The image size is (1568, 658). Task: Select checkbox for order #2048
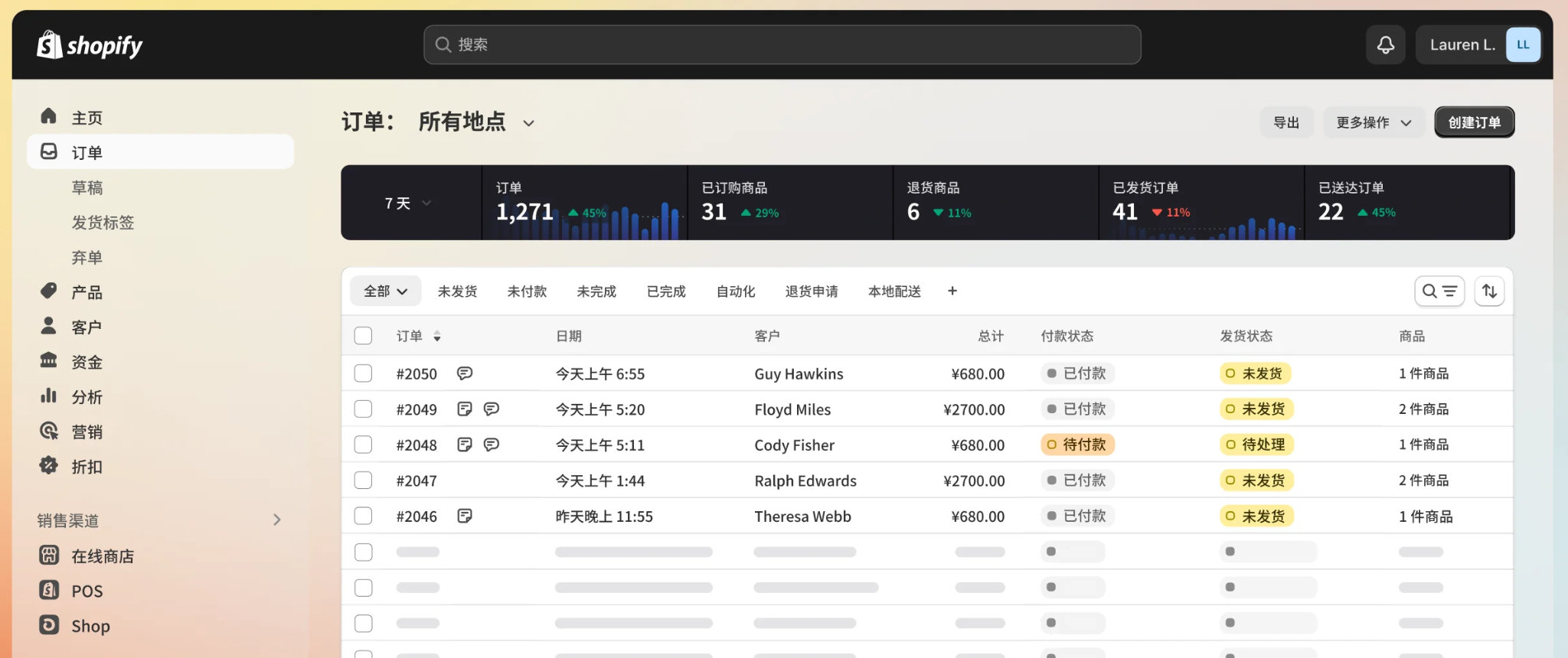(x=364, y=445)
